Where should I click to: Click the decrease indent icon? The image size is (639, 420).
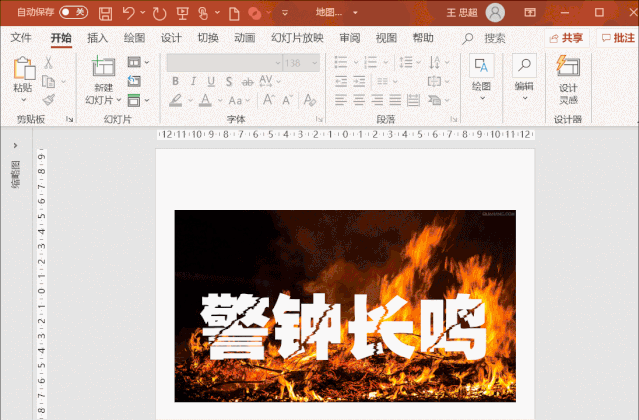coord(341,81)
